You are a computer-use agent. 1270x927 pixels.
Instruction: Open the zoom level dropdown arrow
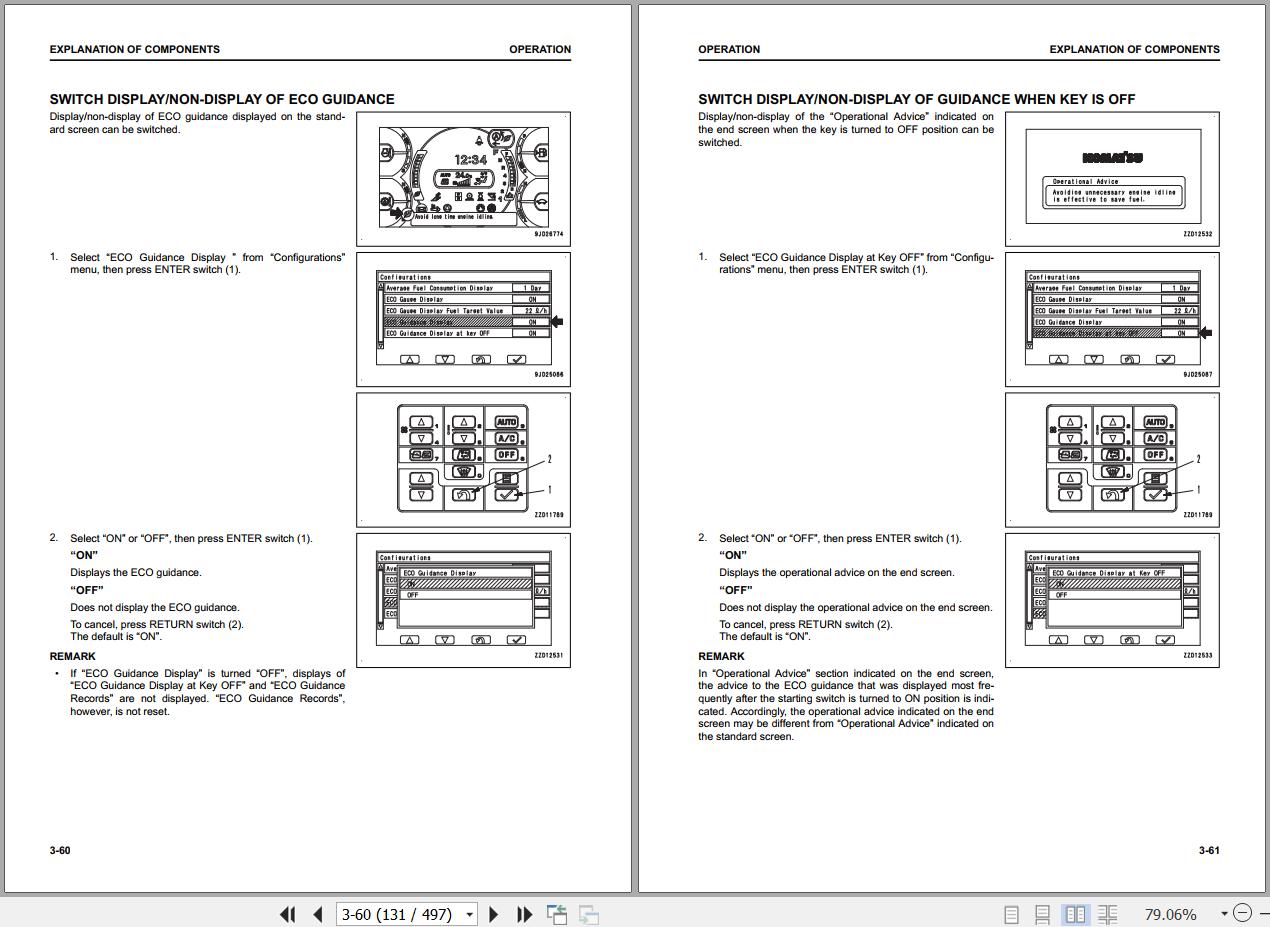click(x=1224, y=914)
